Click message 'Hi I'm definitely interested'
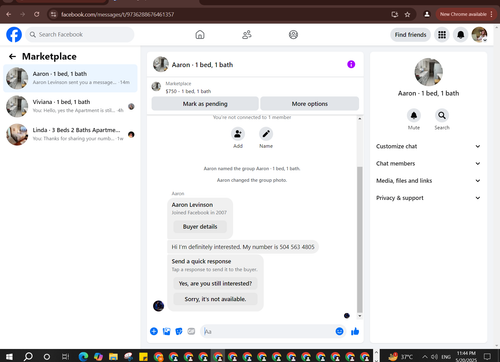This screenshot has height=362, width=500. tap(243, 247)
